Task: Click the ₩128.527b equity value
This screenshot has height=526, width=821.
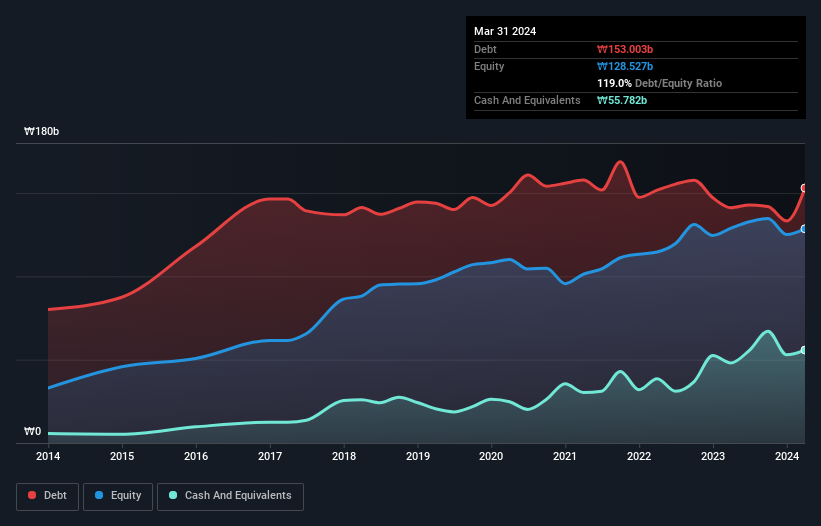Action: pyautogui.click(x=625, y=66)
